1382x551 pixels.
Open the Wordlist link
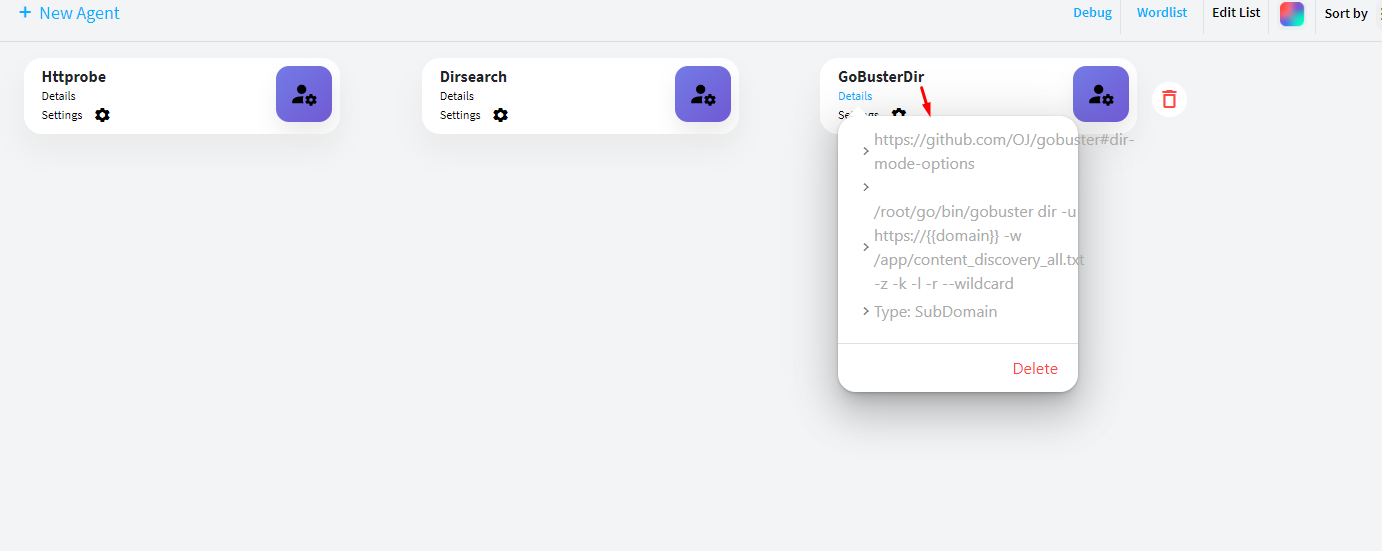[x=1162, y=13]
